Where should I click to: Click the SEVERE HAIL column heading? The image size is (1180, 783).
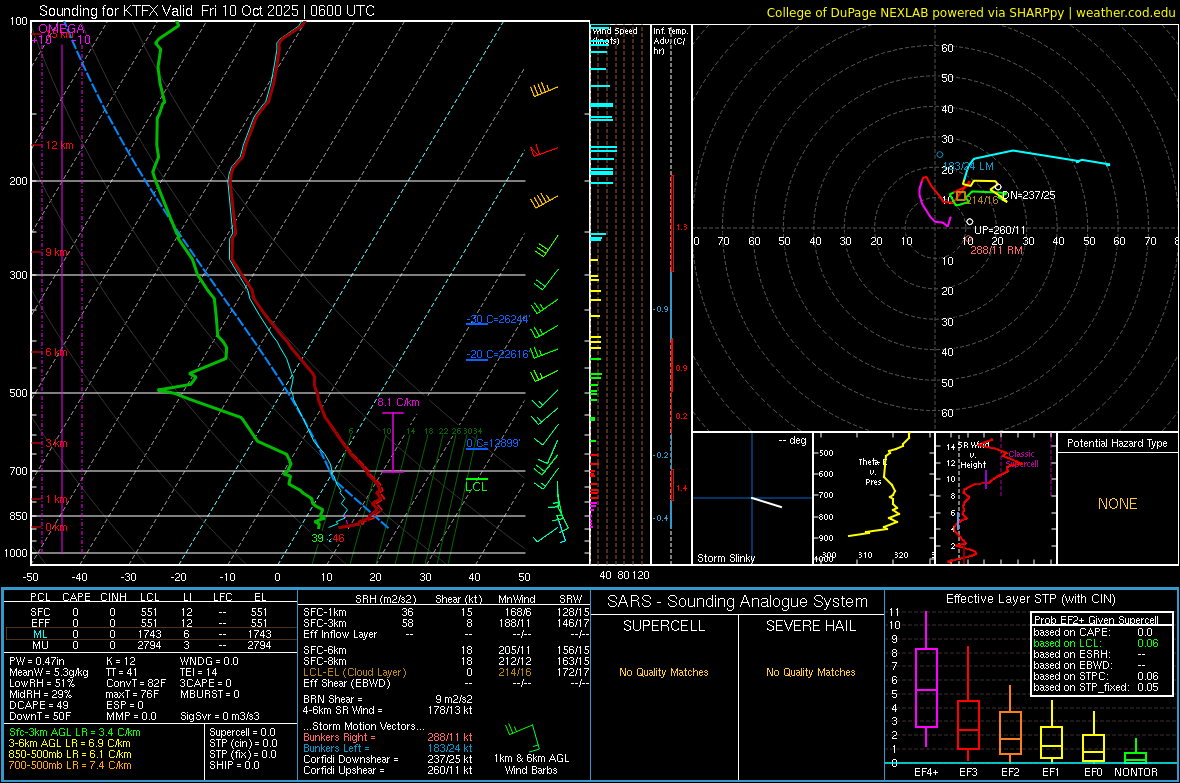pyautogui.click(x=810, y=626)
